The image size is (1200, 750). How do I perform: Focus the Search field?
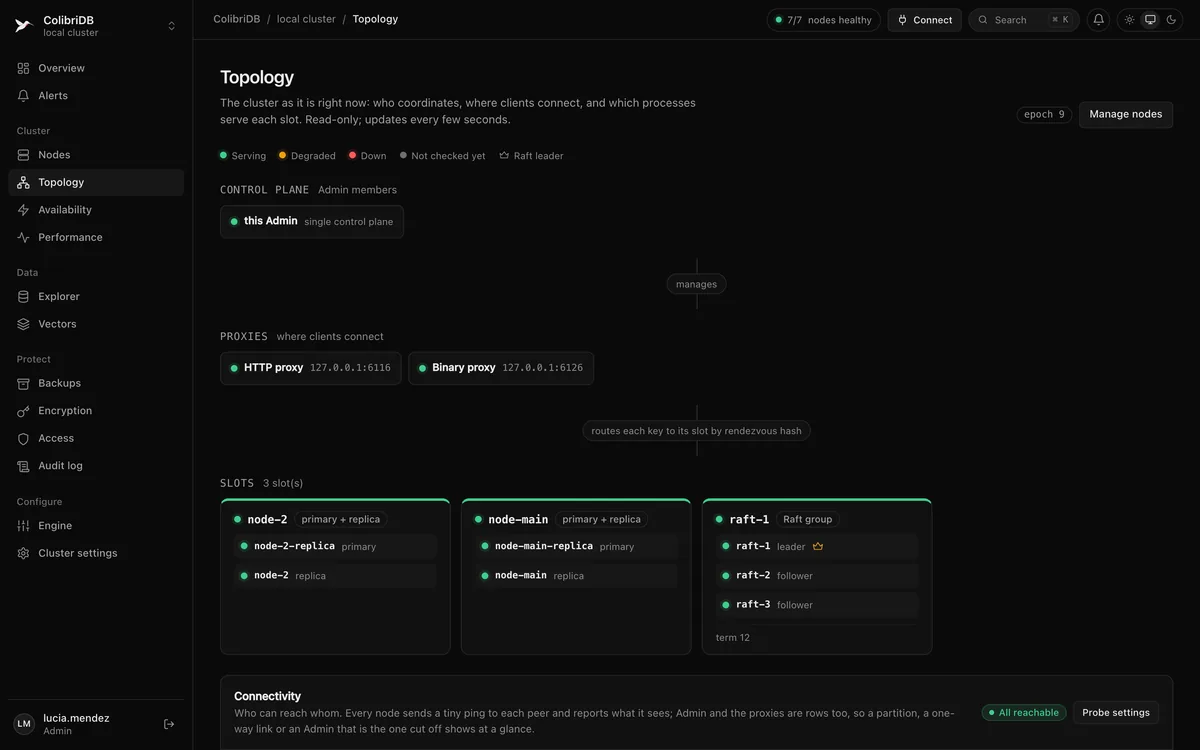coord(1023,20)
